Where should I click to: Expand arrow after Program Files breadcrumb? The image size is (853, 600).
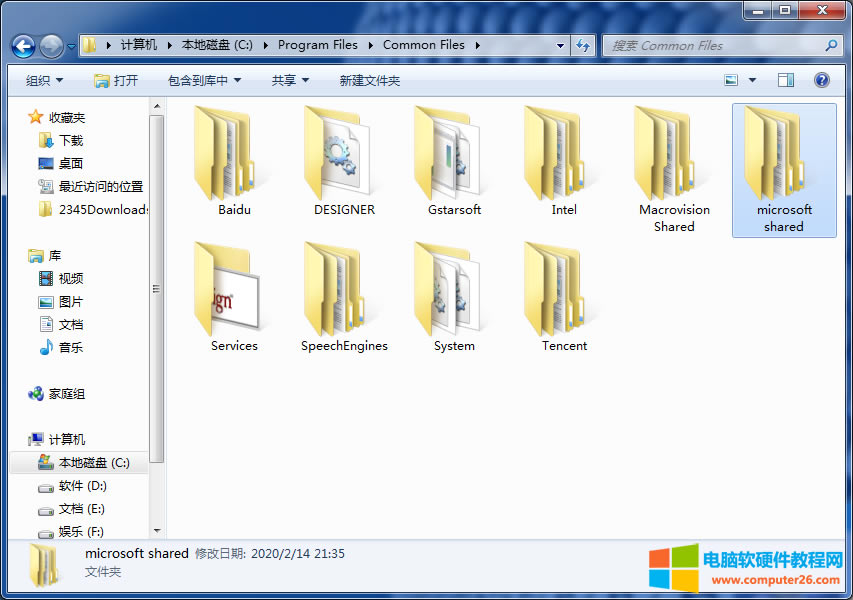(370, 45)
